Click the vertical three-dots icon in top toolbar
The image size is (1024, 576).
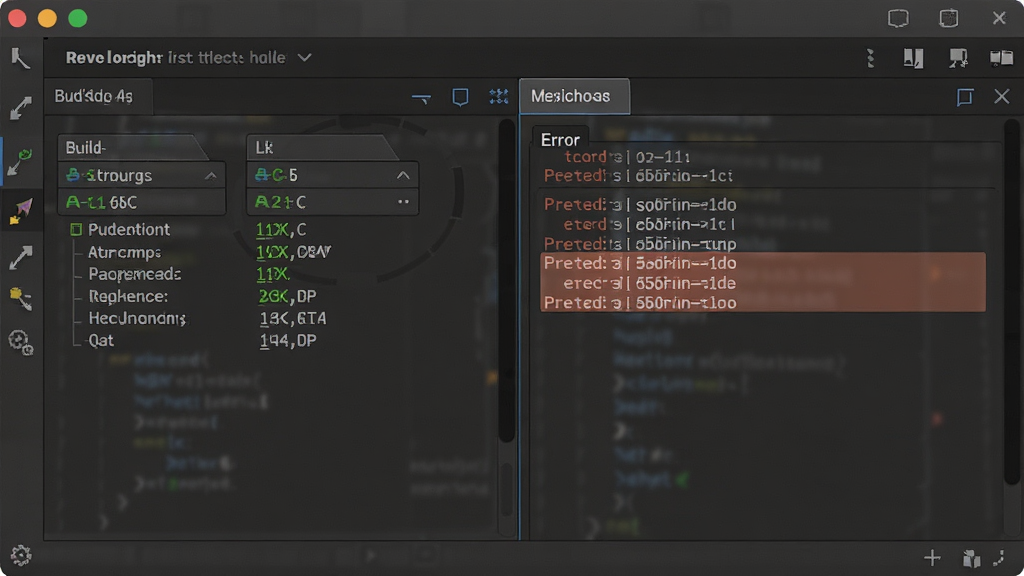pos(871,58)
